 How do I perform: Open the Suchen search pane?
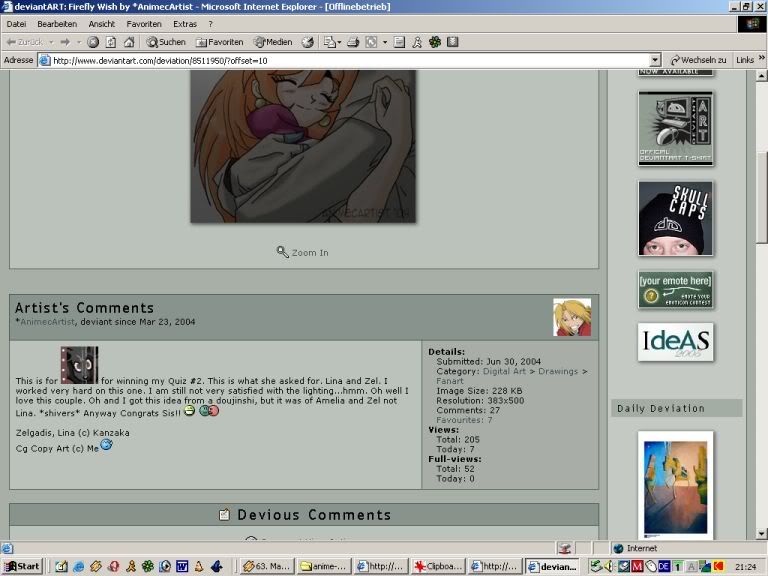(166, 42)
